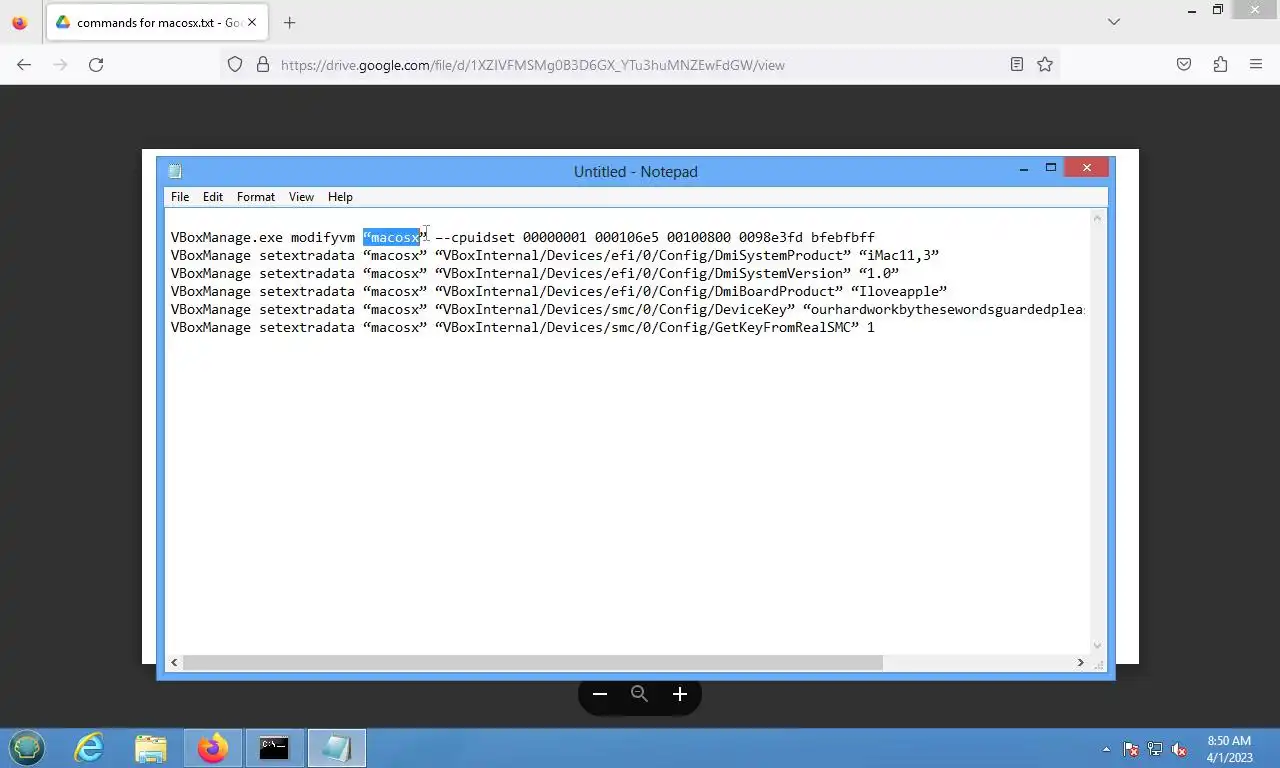Click the network tray icon
This screenshot has width=1280, height=768.
(1155, 749)
